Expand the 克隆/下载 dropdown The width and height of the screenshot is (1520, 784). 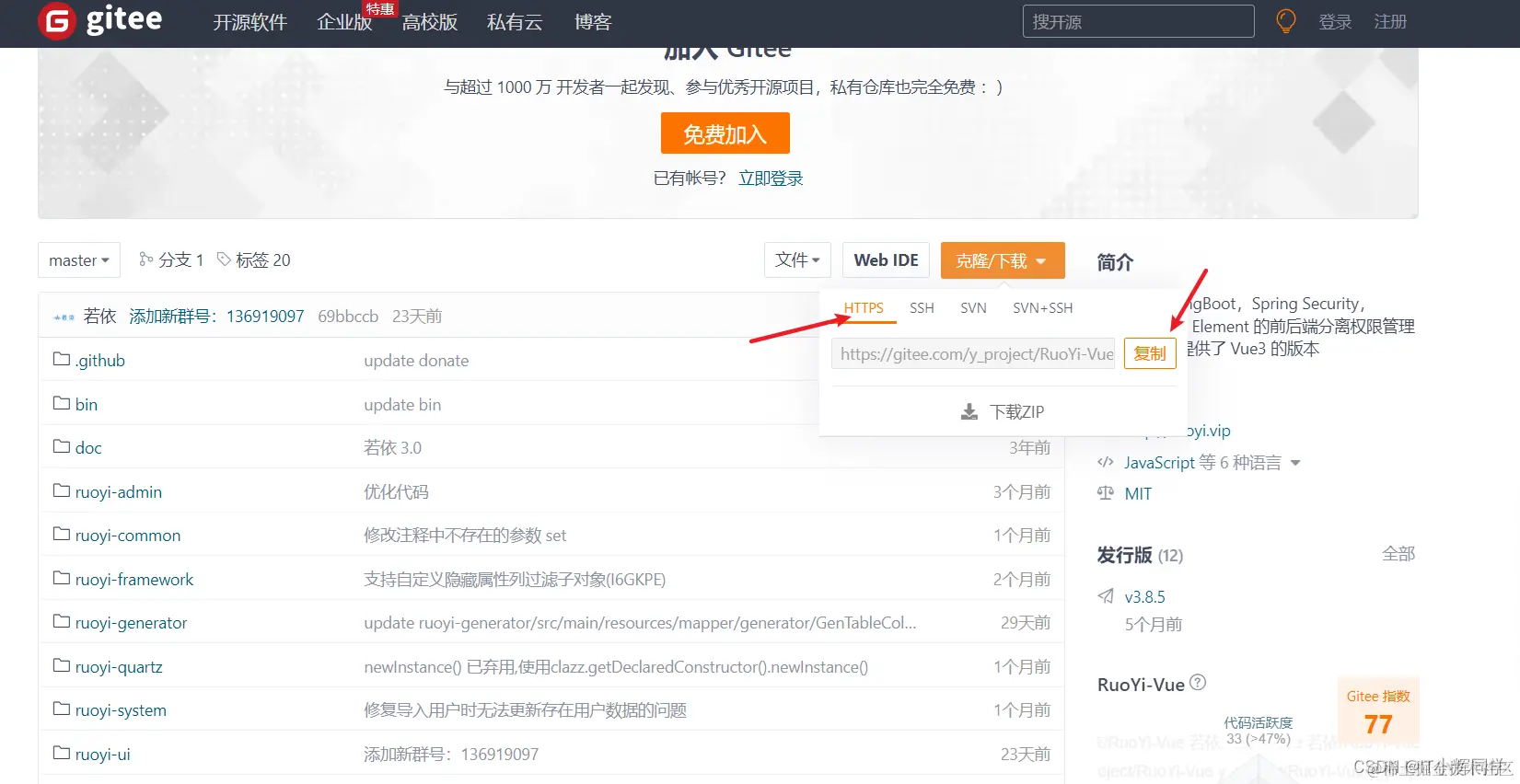point(1003,260)
